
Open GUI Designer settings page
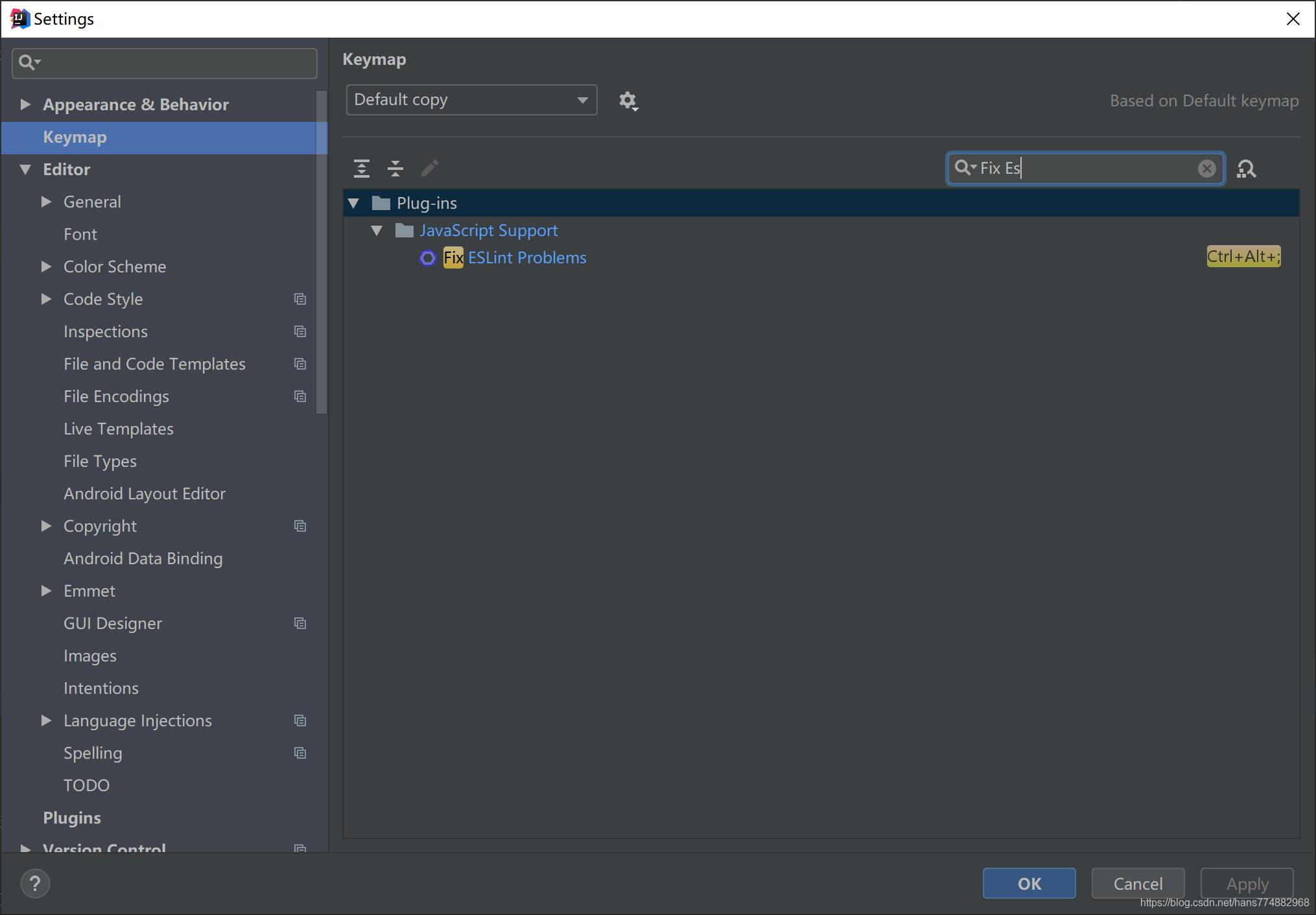coord(113,623)
